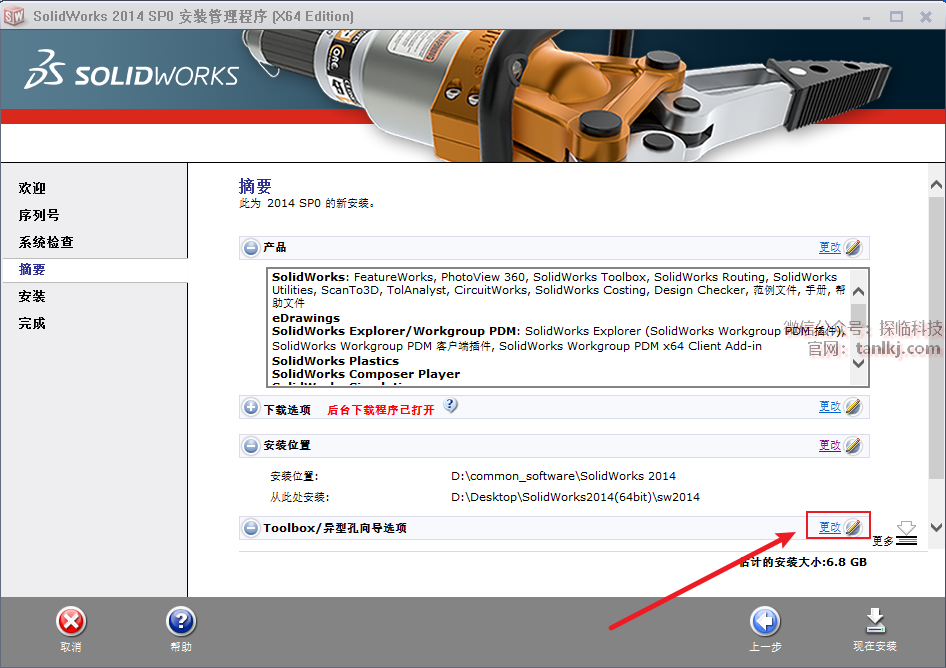This screenshot has height=668, width=946.
Task: Expand the 下载选项 section
Action: [251, 408]
